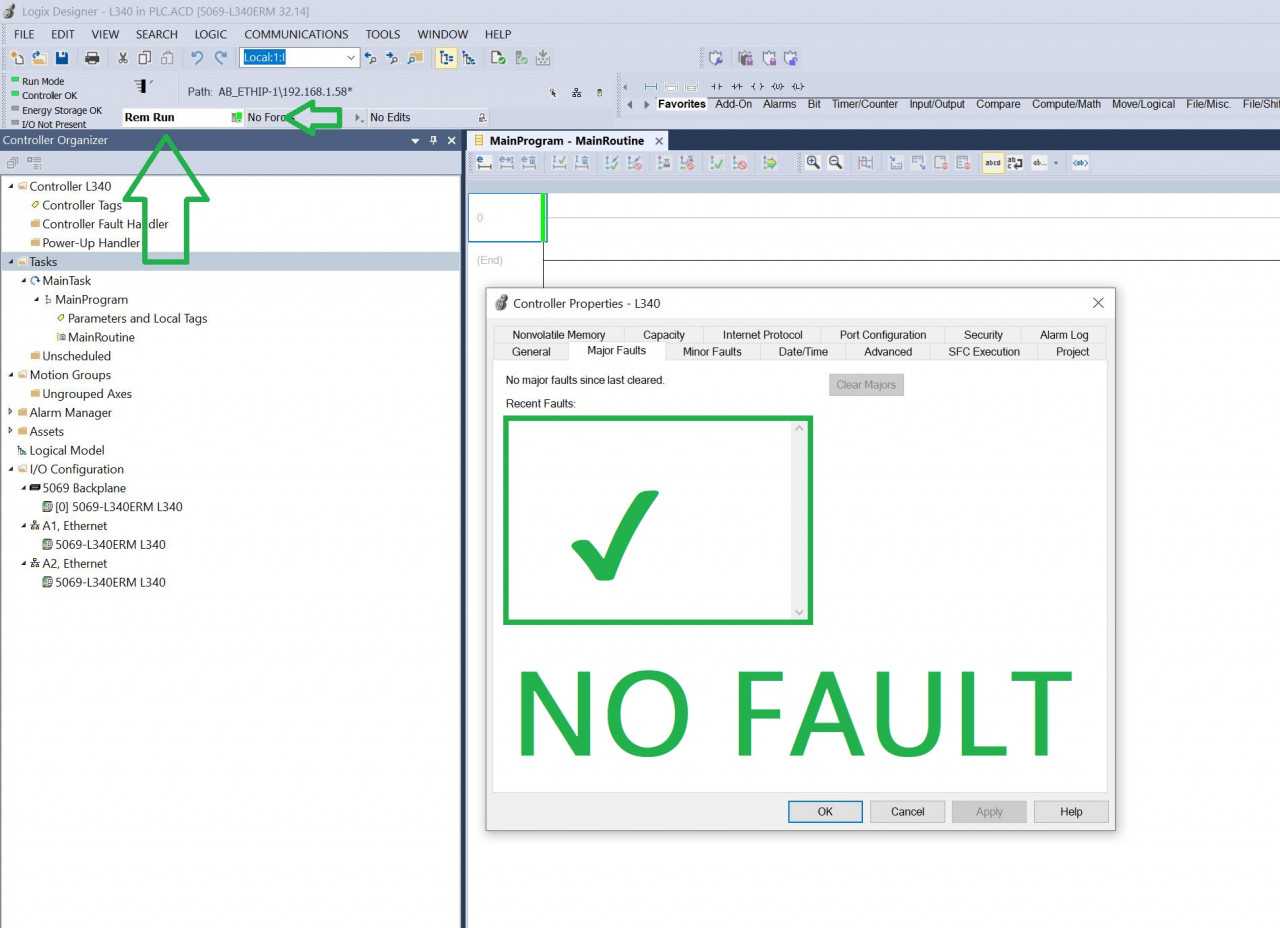Click the Recent Faults scrollbar down arrow
Image resolution: width=1280 pixels, height=928 pixels.
point(798,612)
